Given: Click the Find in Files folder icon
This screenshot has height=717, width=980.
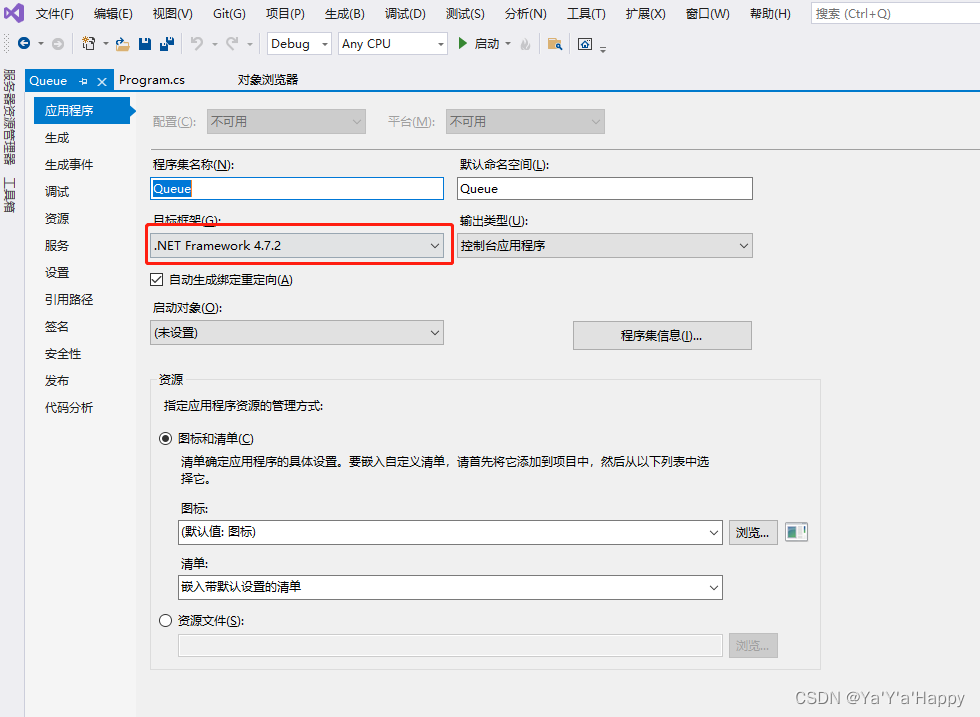Looking at the screenshot, I should (554, 44).
